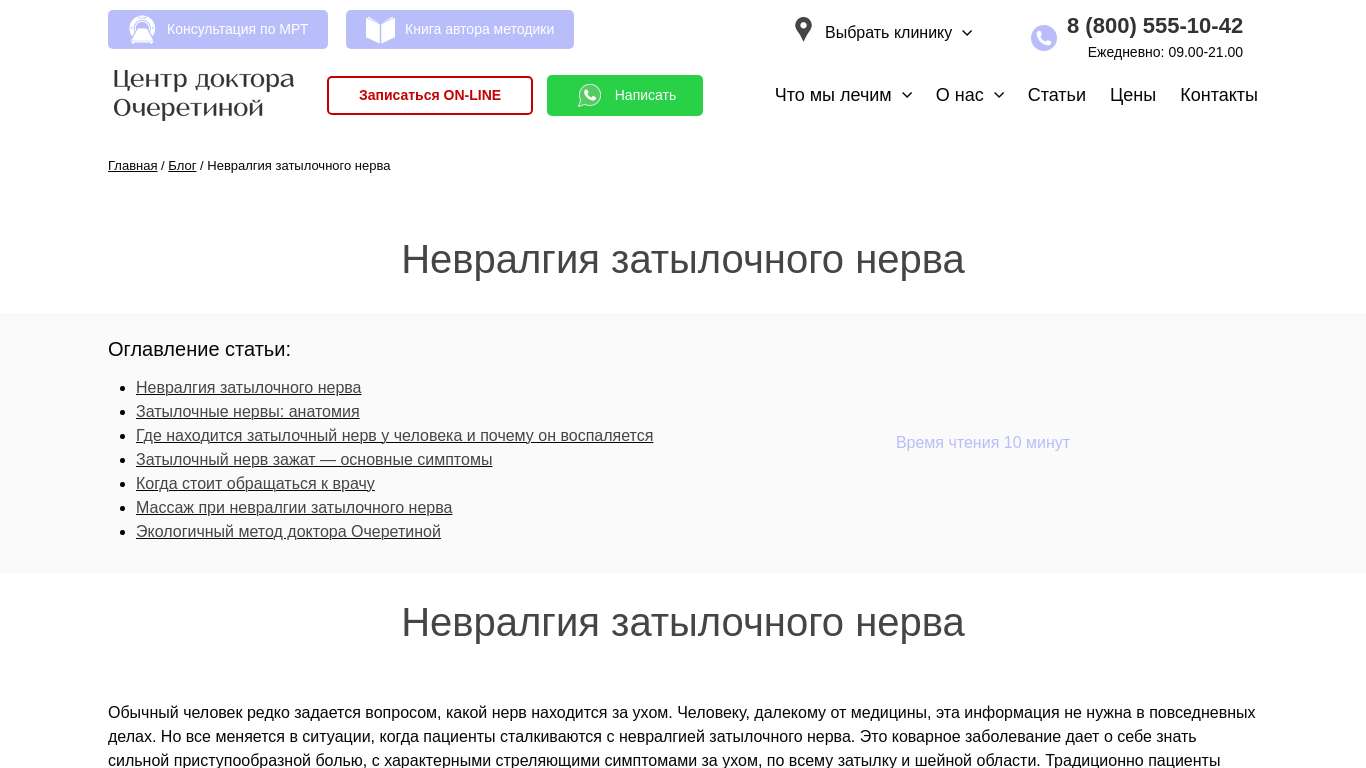Call the 8 (800) 555-10-42 number
Viewport: 1366px width, 768px height.
tap(1154, 26)
